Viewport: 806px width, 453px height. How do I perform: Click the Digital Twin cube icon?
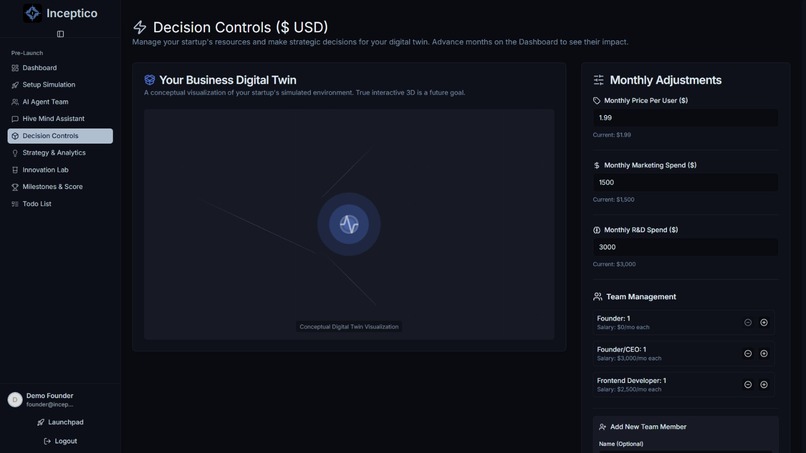(150, 80)
